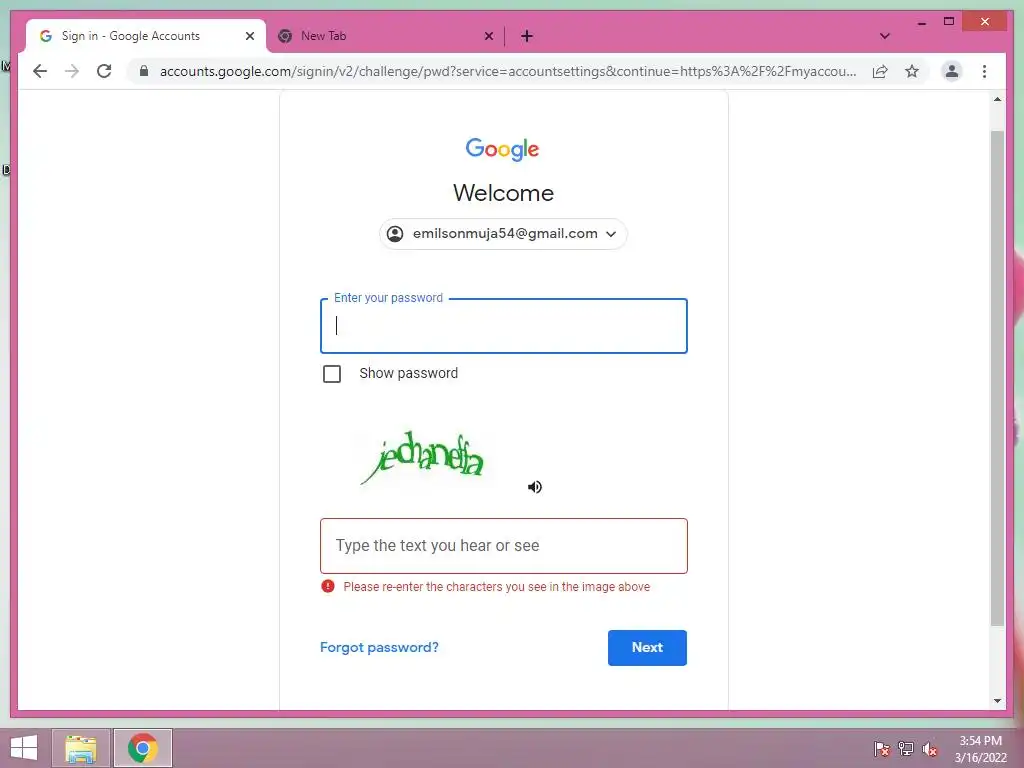Screen dimensions: 1024x768
Task: Play the audio captcha speaker icon
Action: [534, 487]
